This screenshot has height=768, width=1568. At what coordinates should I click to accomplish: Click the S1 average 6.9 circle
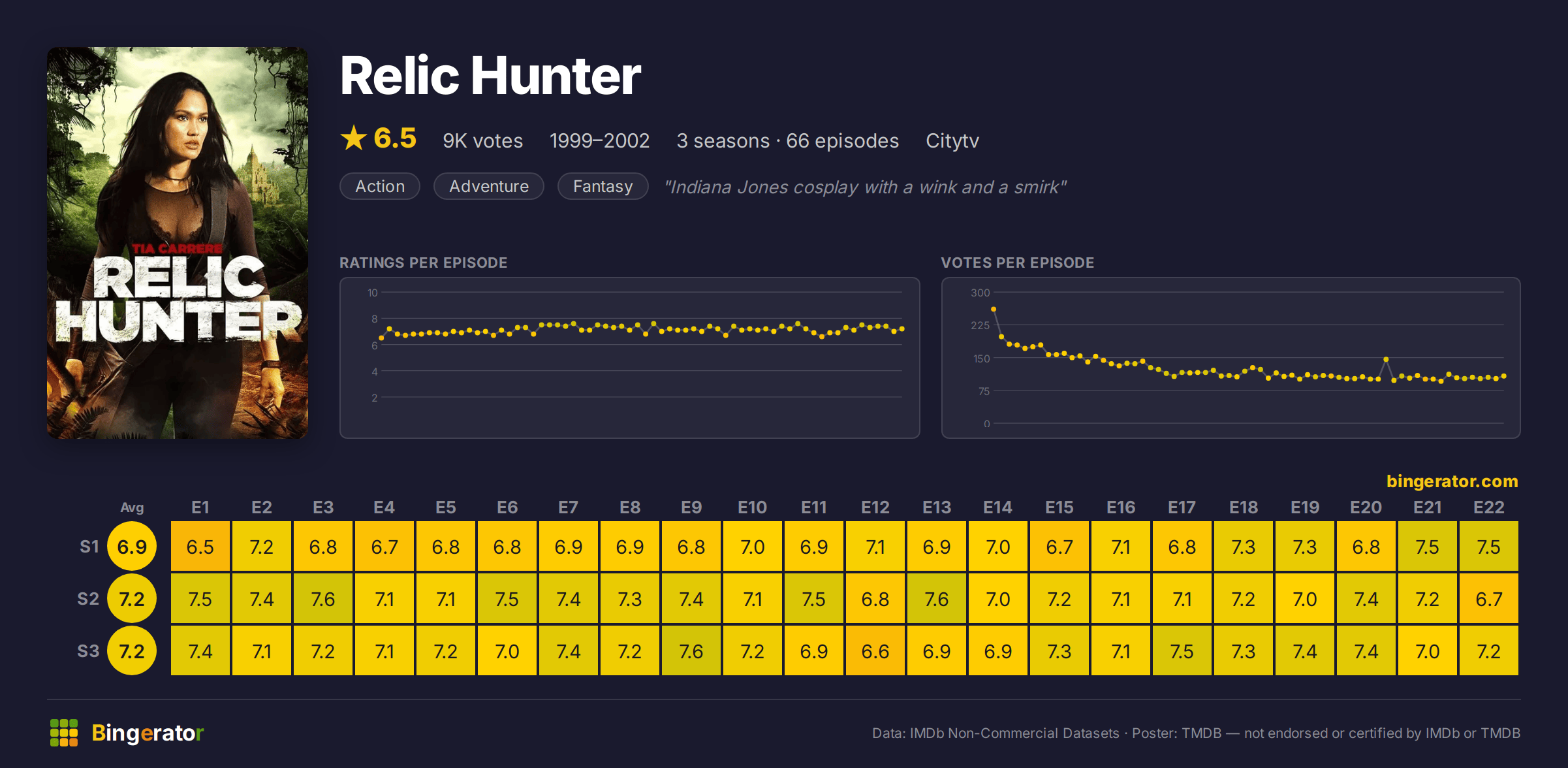click(132, 547)
